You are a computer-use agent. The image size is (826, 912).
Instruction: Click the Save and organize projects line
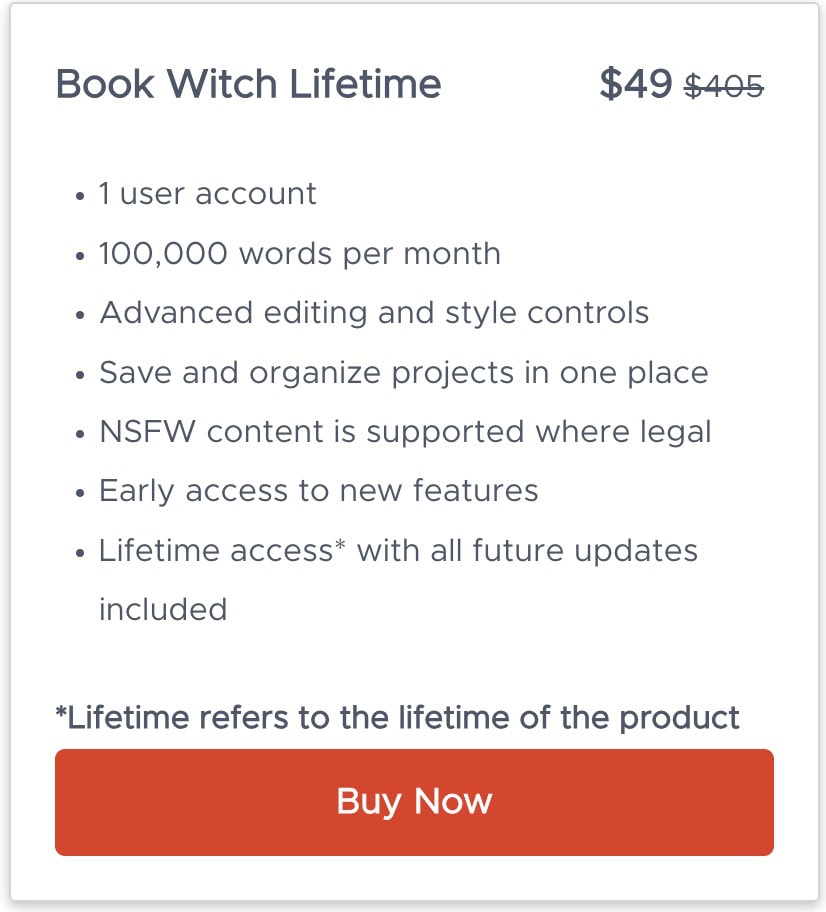click(x=404, y=372)
